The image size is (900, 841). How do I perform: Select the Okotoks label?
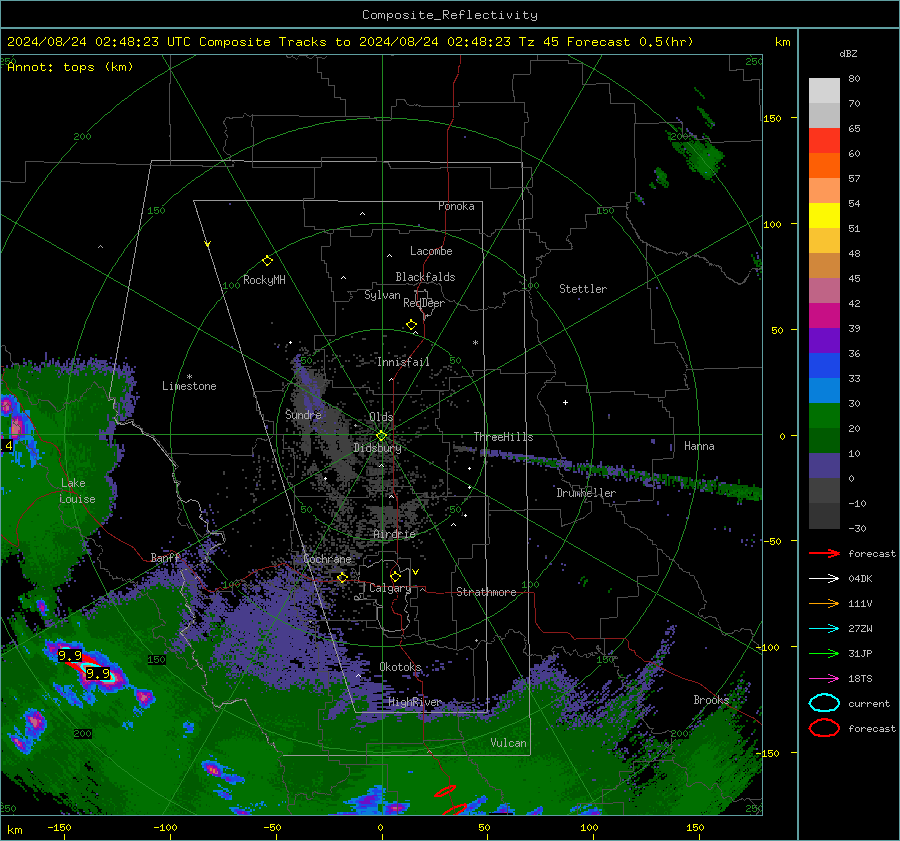pos(400,667)
